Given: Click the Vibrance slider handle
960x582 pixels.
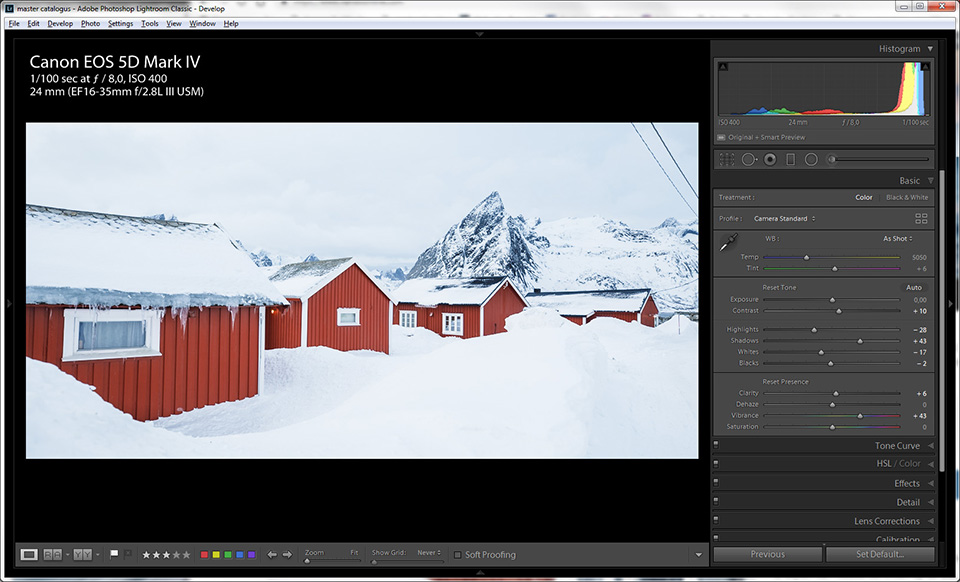Looking at the screenshot, I should pos(860,416).
